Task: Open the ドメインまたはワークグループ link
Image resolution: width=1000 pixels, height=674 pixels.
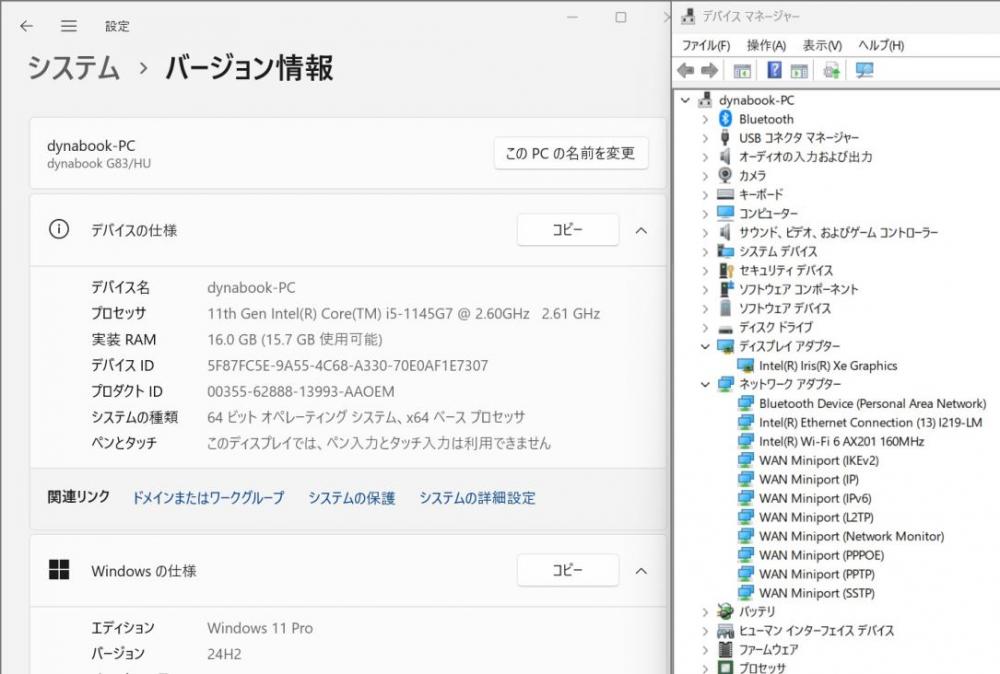Action: pos(208,497)
